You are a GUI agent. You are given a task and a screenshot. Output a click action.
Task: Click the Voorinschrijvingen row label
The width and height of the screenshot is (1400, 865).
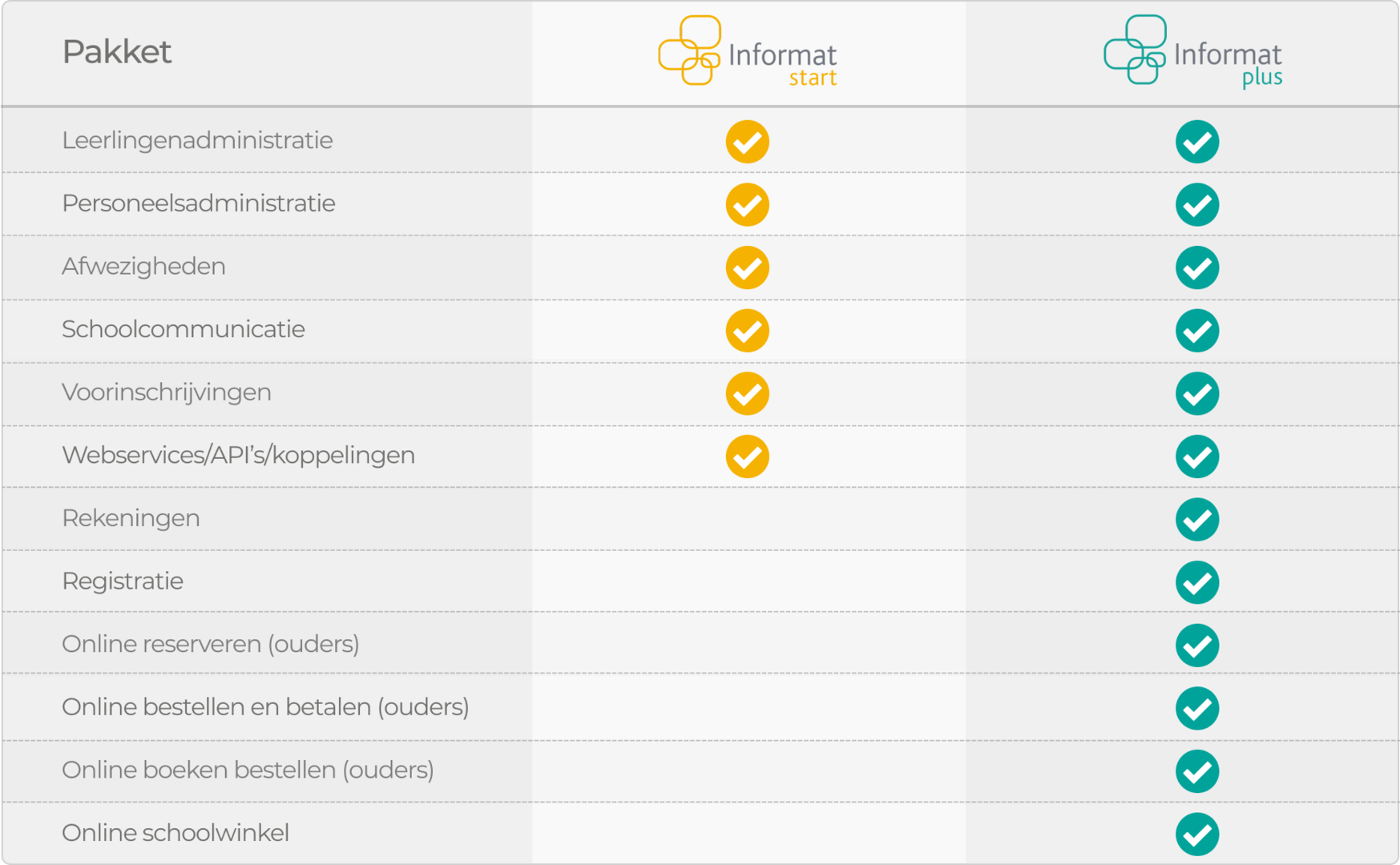click(167, 392)
